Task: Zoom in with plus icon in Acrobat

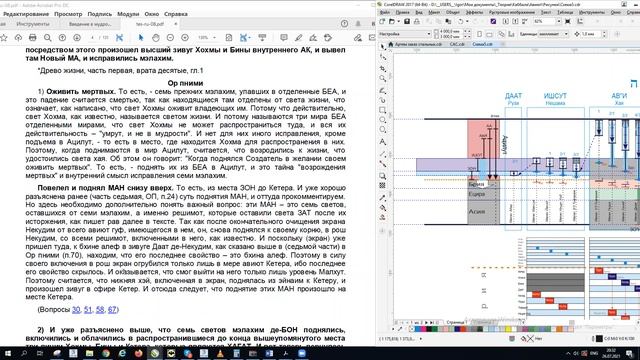Action: (185, 38)
